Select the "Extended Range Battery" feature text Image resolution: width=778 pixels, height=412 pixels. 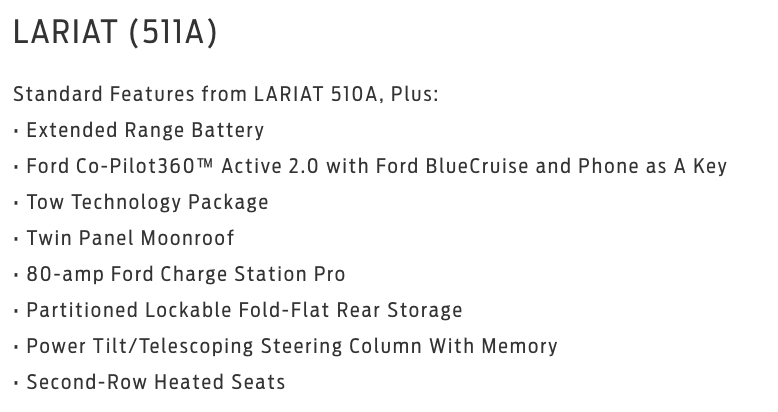(x=145, y=130)
